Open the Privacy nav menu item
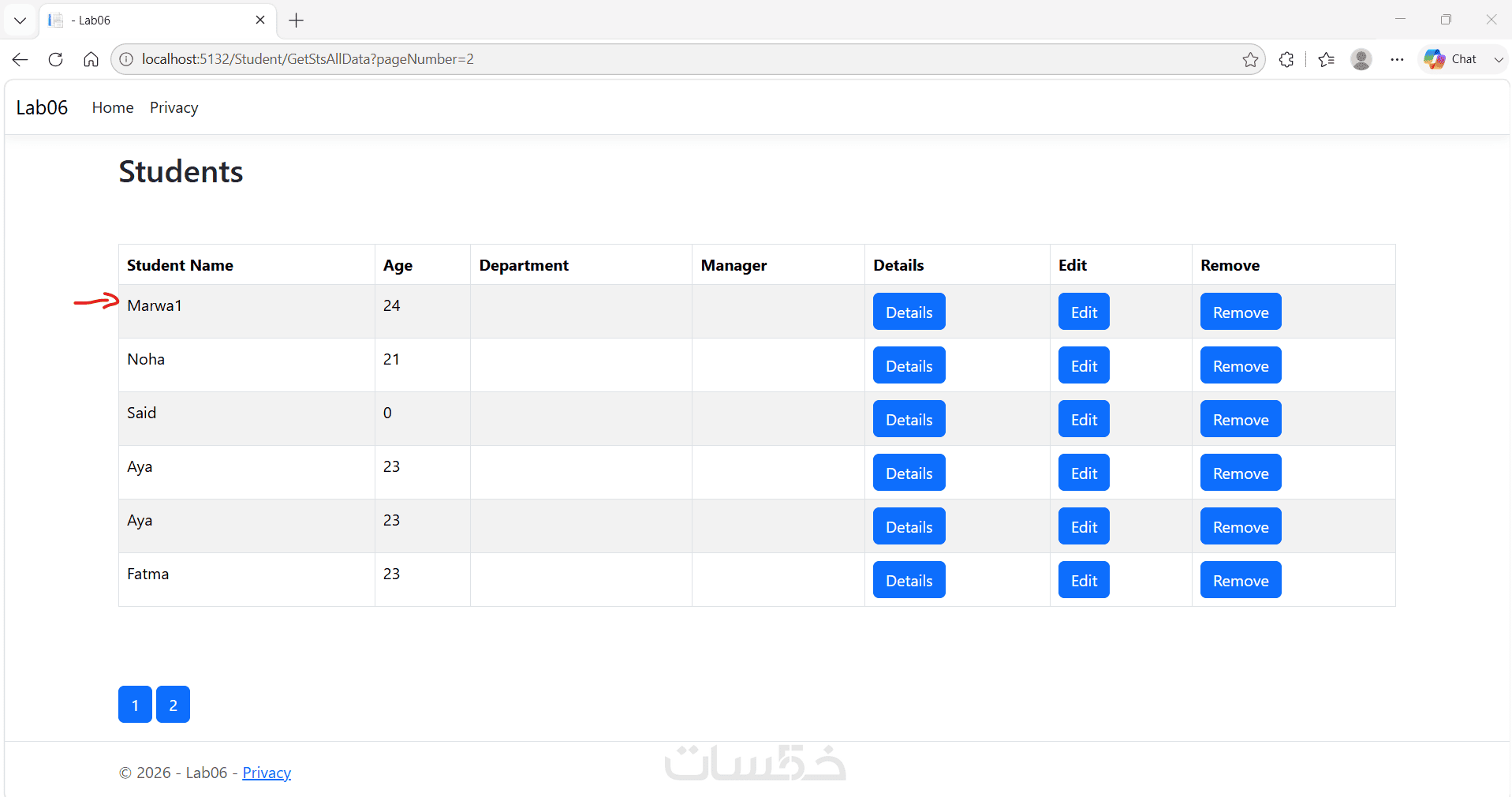Screen dimensions: 1512x797 coord(174,107)
